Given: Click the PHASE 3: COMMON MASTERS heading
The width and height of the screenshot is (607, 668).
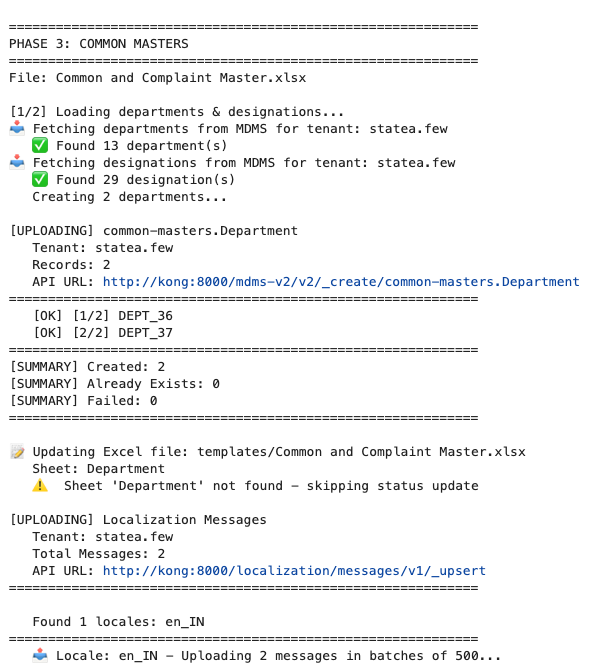Looking at the screenshot, I should [98, 44].
